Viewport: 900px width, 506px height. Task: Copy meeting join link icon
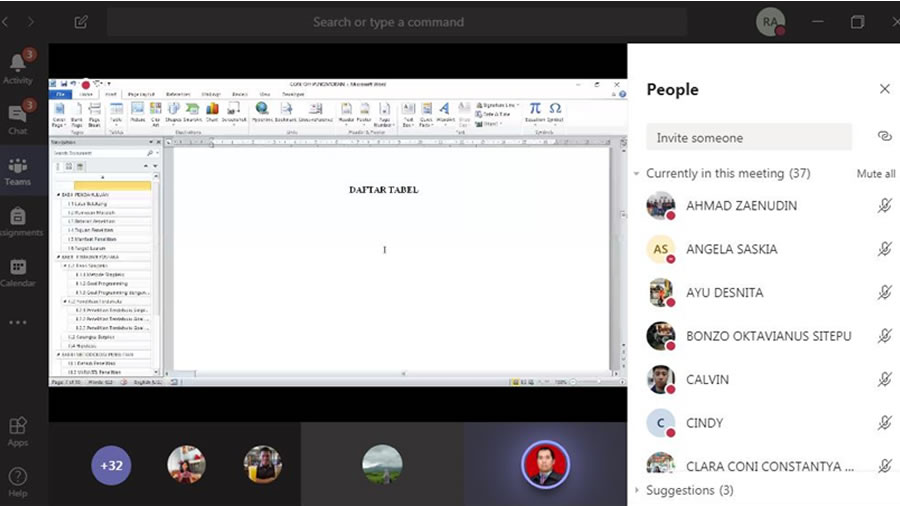(x=884, y=136)
